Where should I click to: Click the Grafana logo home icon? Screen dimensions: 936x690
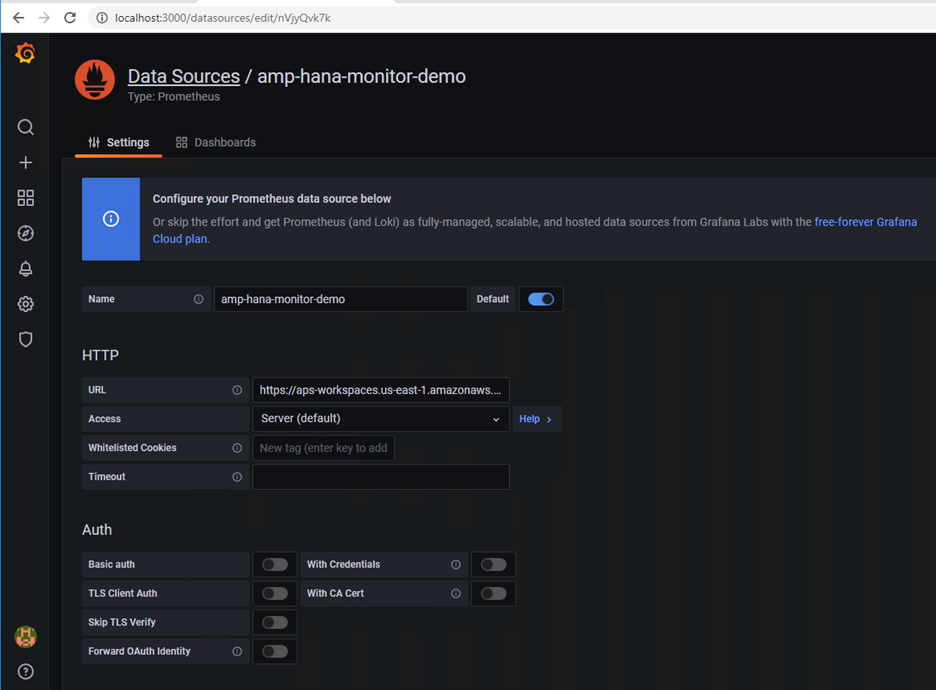25,53
